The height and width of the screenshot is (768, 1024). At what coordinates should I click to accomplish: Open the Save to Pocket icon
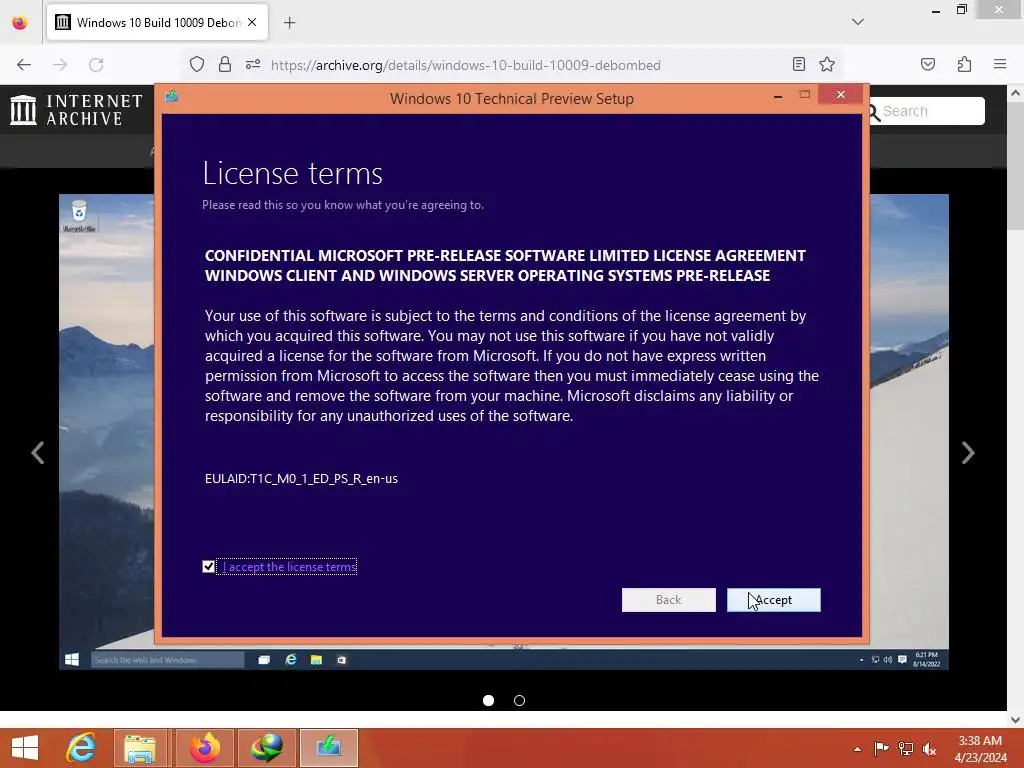point(927,64)
